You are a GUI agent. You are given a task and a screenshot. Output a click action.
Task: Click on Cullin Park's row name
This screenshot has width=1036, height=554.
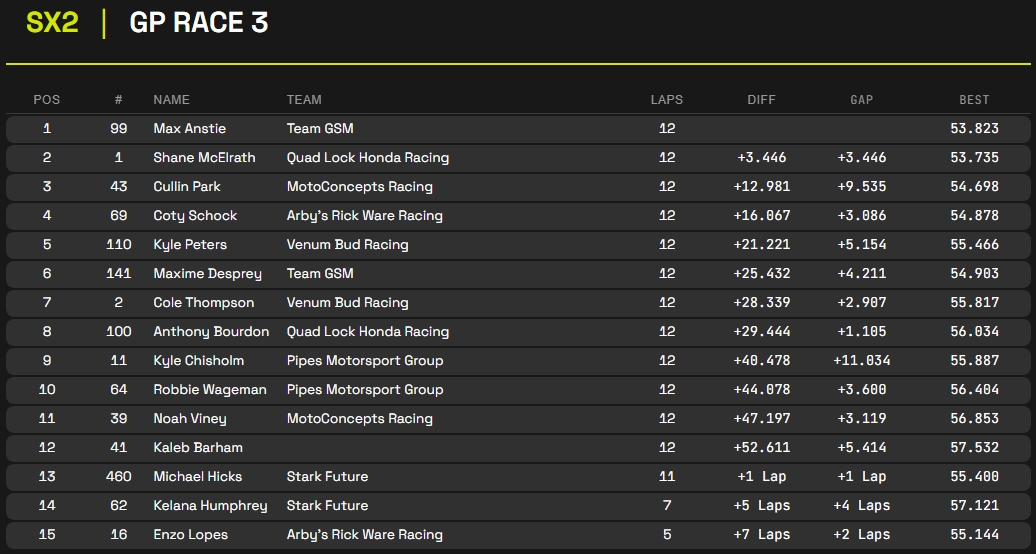pos(187,187)
